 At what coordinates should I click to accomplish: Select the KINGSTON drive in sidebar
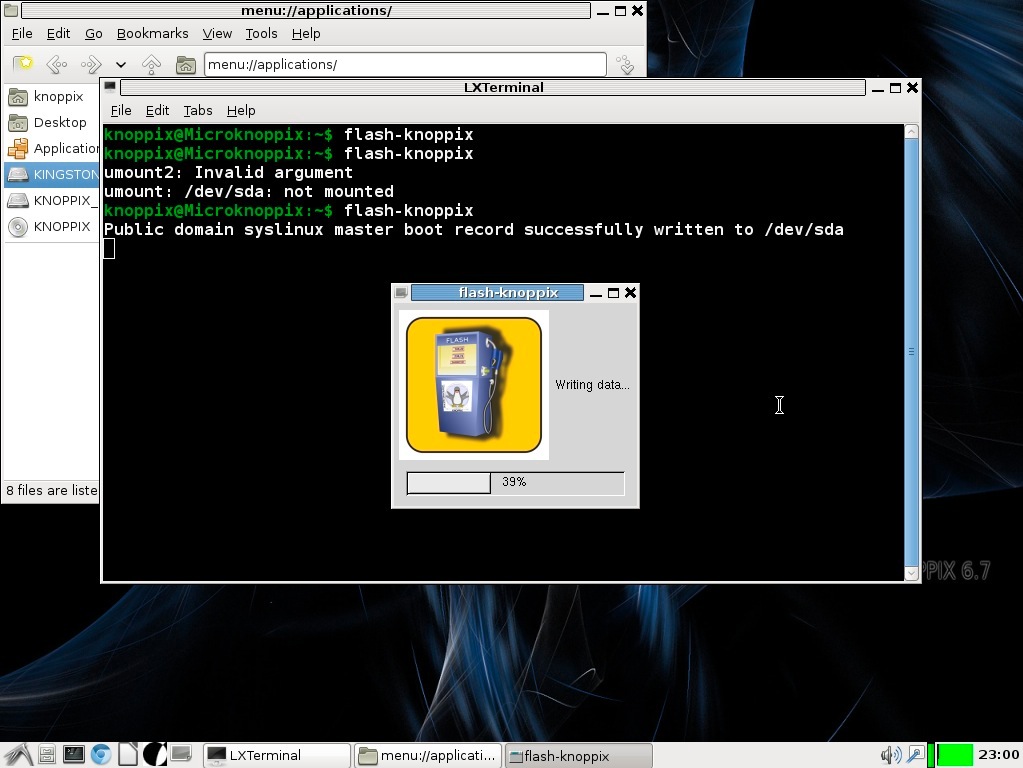click(x=52, y=174)
